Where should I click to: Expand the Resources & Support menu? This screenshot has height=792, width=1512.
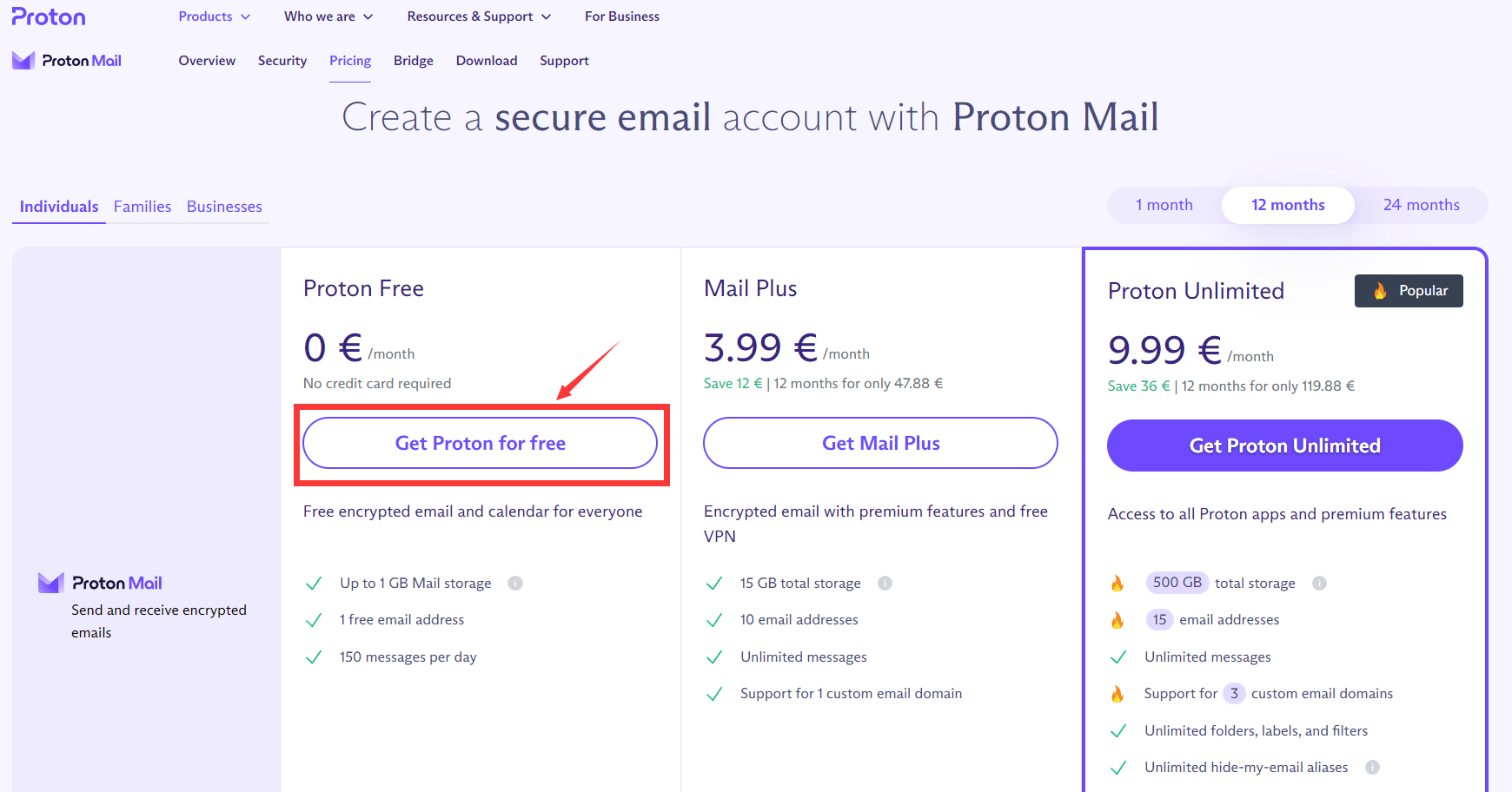coord(479,16)
